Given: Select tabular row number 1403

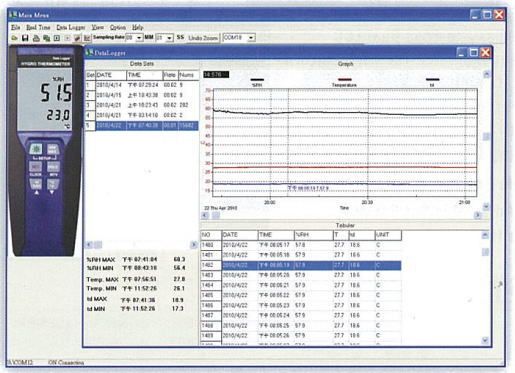Looking at the screenshot, I should click(301, 275).
